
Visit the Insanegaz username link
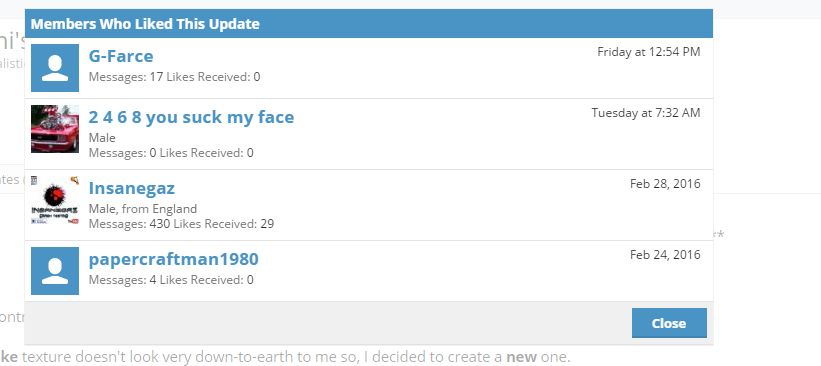(x=131, y=188)
